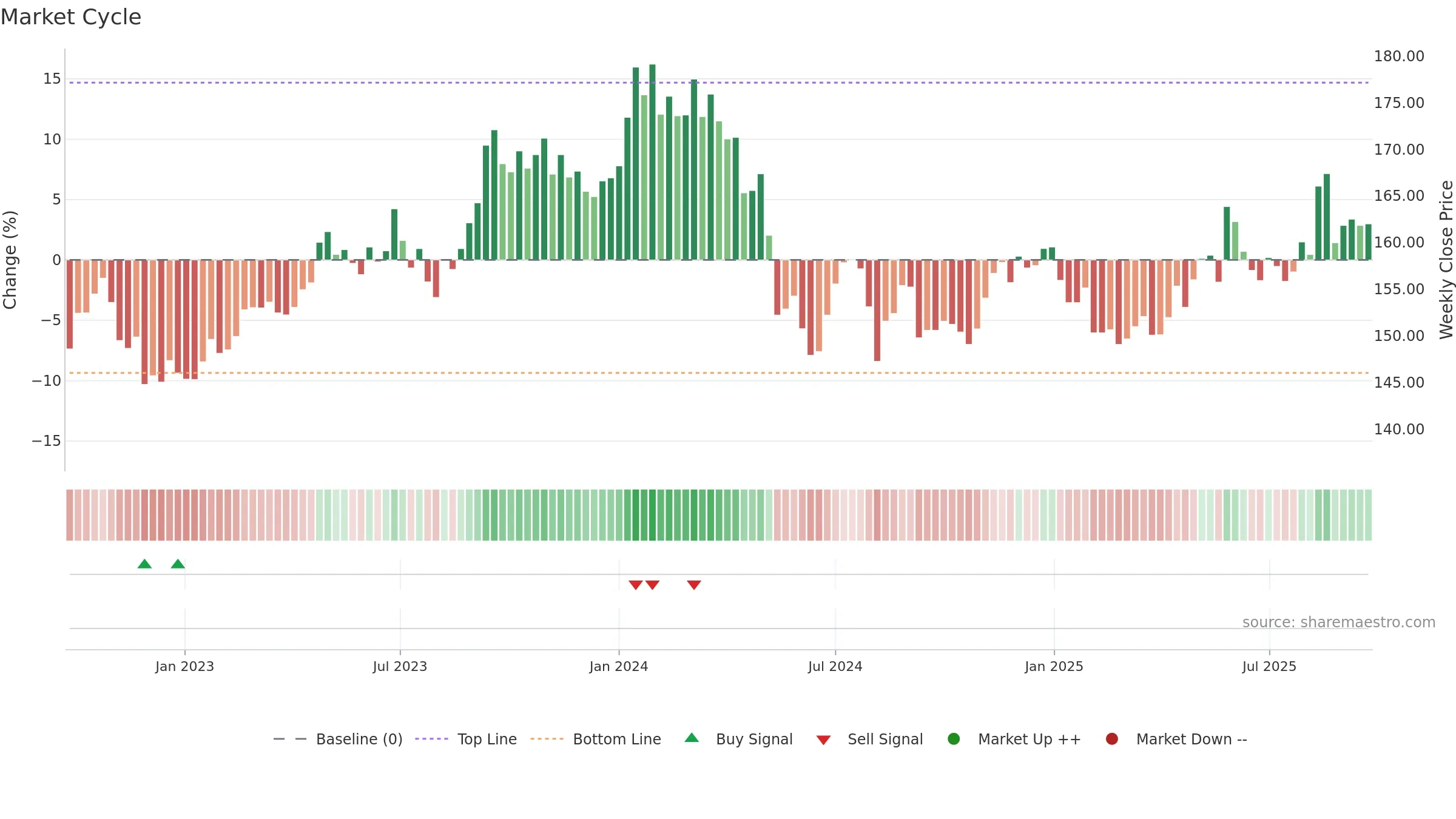Click the −15 tick on left axis

[x=47, y=441]
